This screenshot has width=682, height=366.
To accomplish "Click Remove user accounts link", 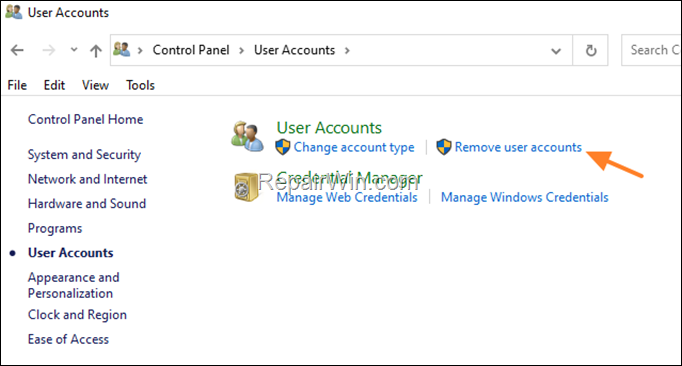I will pyautogui.click(x=518, y=147).
